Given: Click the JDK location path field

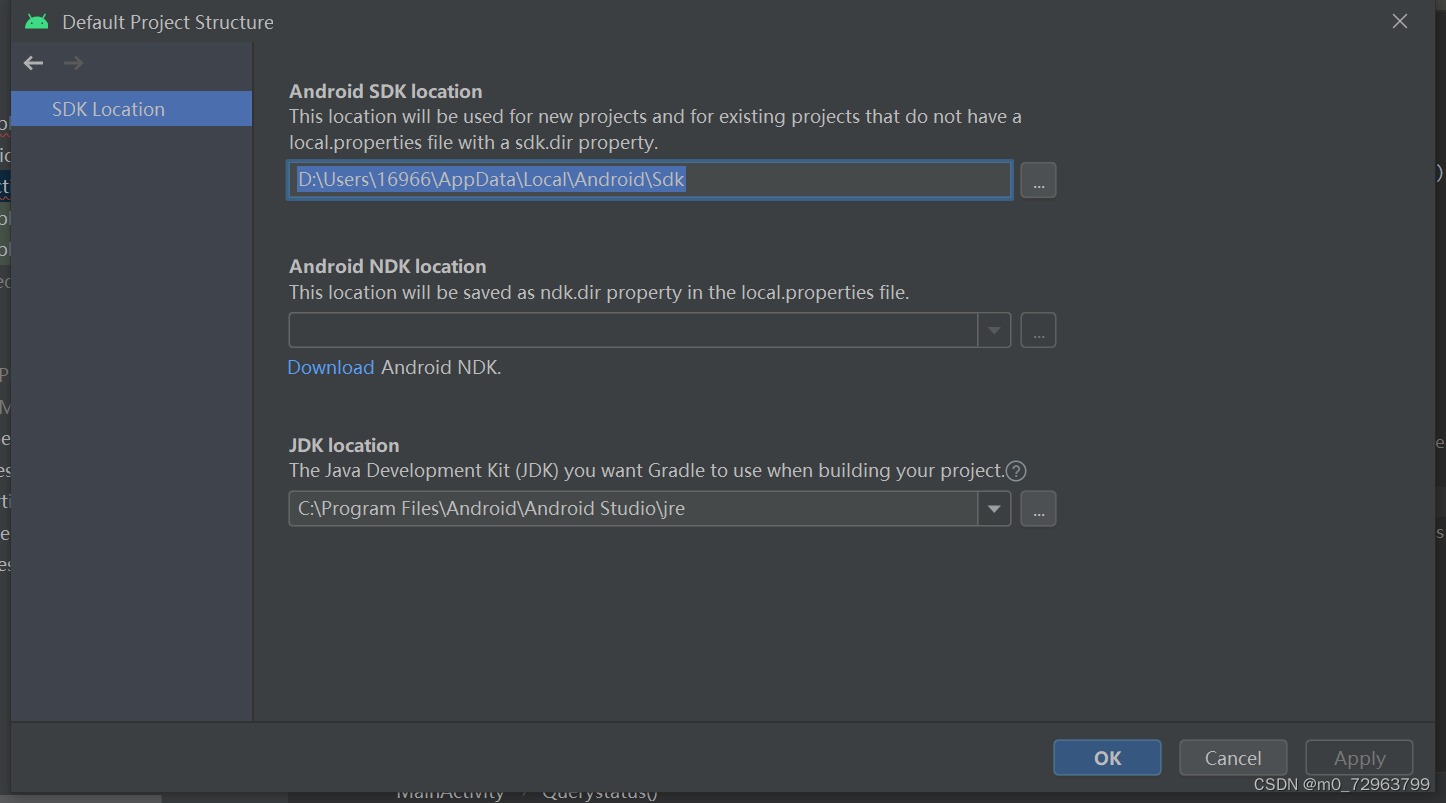Looking at the screenshot, I should 633,508.
